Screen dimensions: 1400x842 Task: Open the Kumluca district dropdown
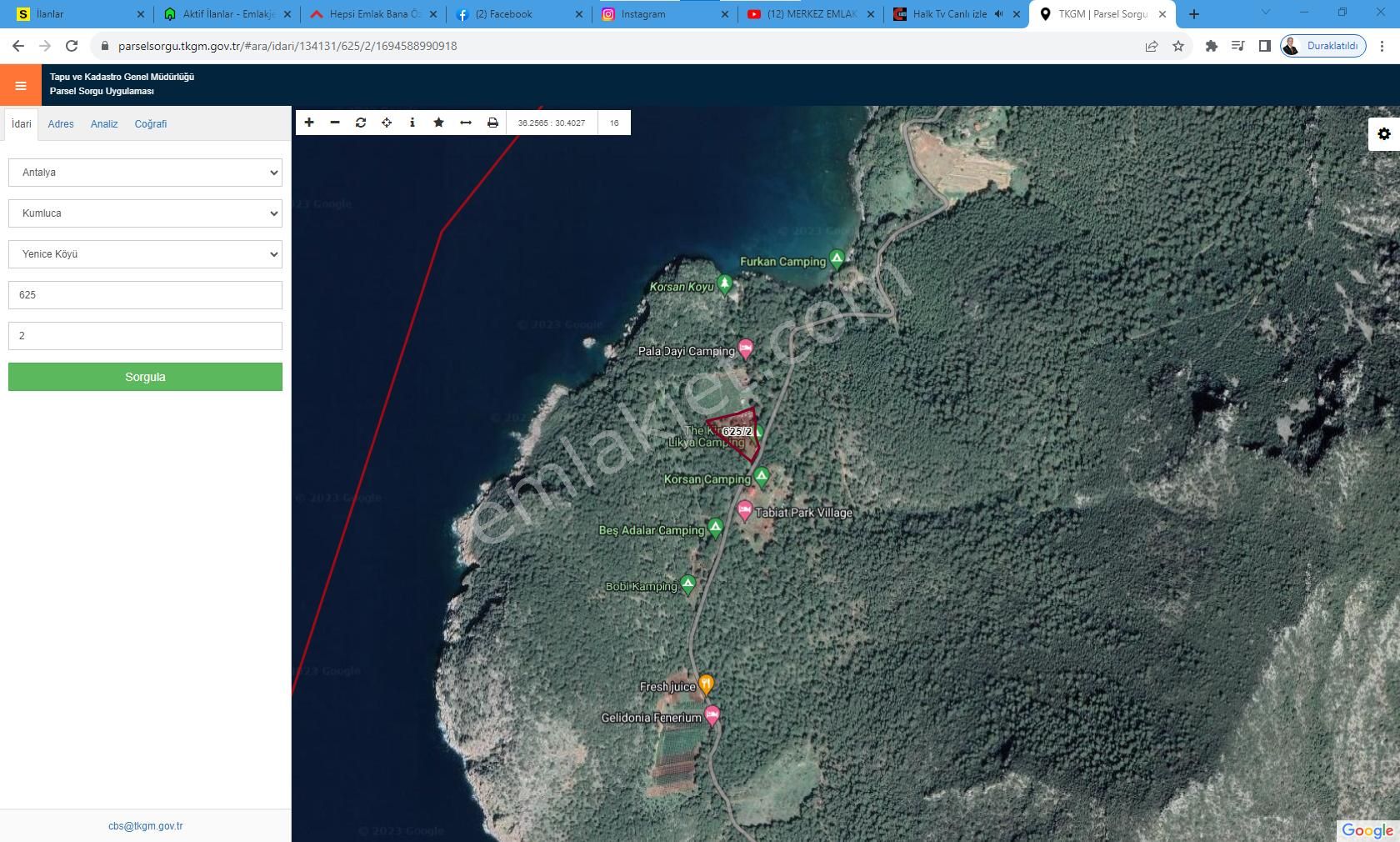point(145,213)
